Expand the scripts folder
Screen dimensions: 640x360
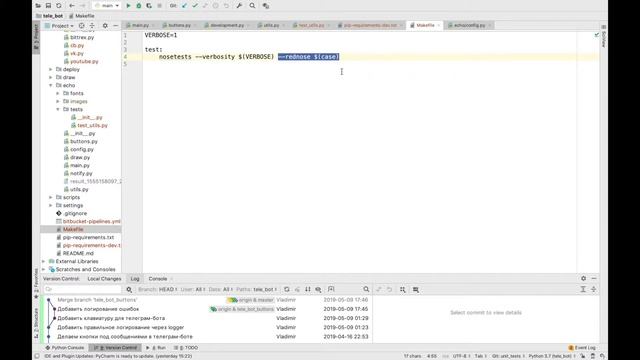pyautogui.click(x=51, y=197)
